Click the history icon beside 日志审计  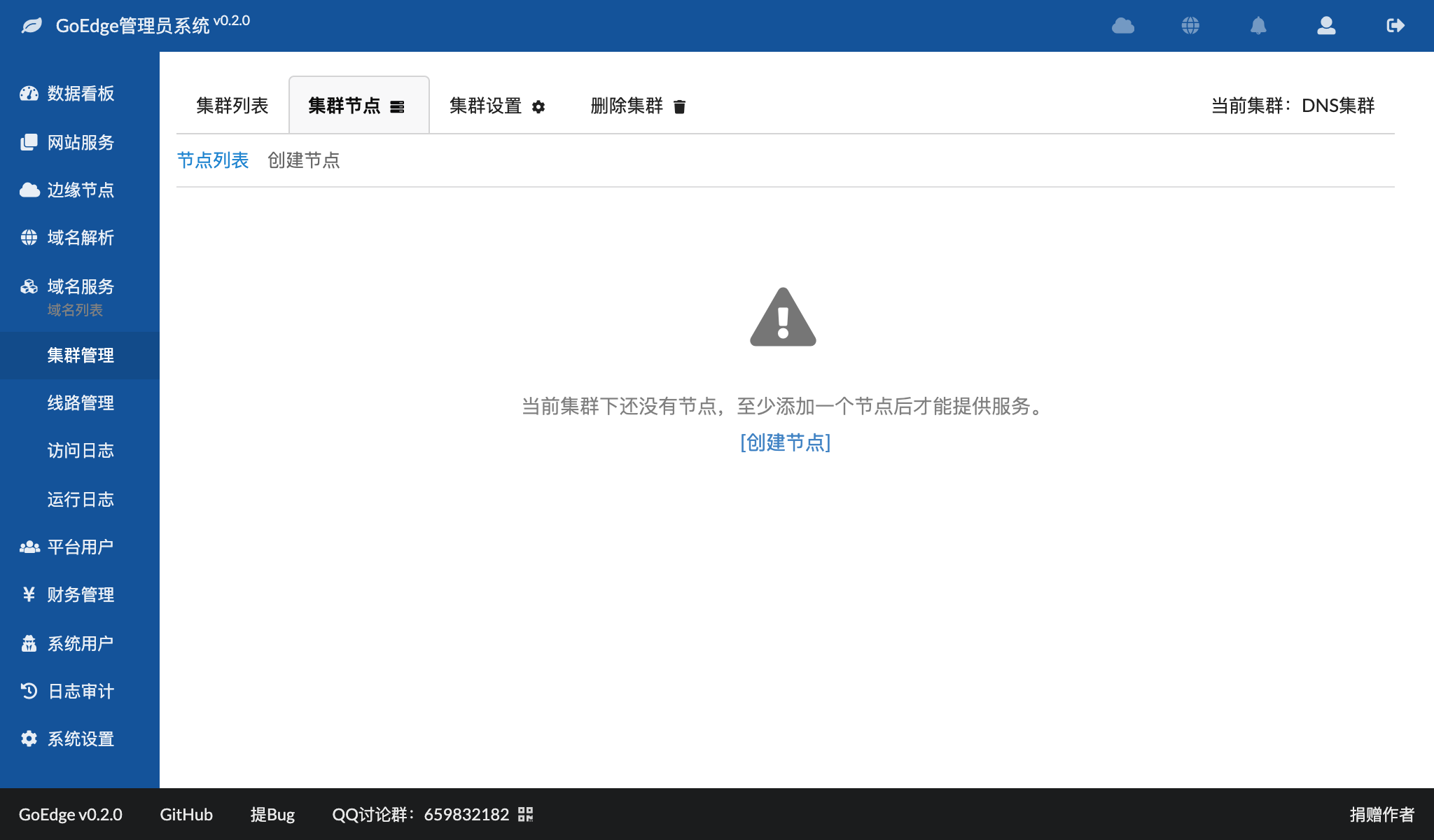[29, 691]
